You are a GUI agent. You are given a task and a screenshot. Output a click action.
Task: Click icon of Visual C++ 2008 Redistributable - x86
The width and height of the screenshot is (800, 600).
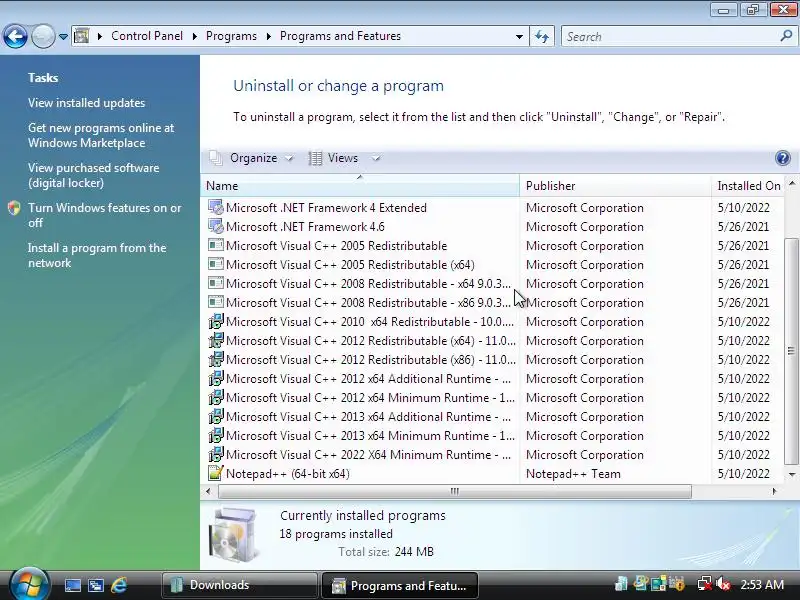[216, 303]
